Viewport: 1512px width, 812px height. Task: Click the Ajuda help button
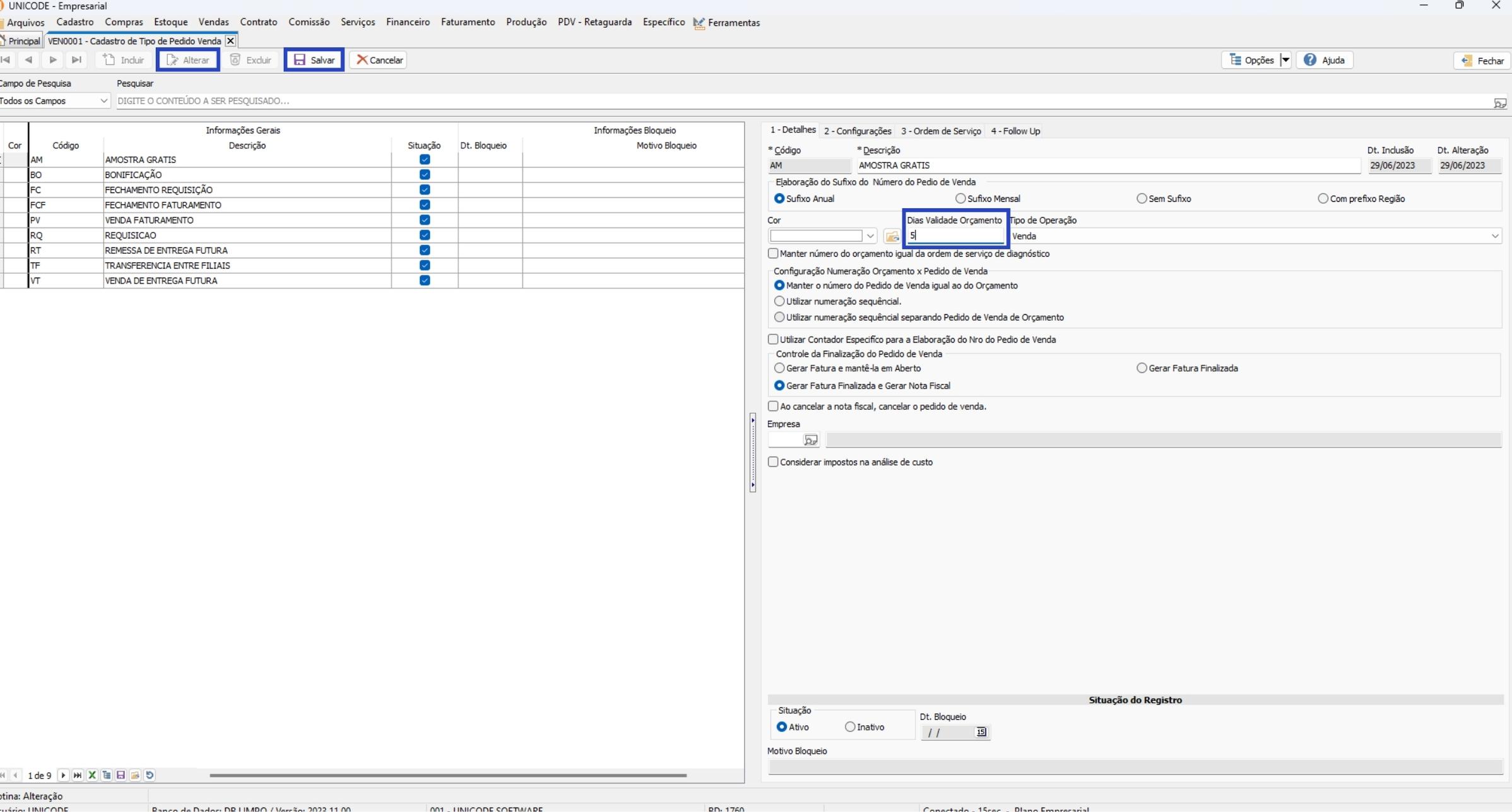[1325, 60]
